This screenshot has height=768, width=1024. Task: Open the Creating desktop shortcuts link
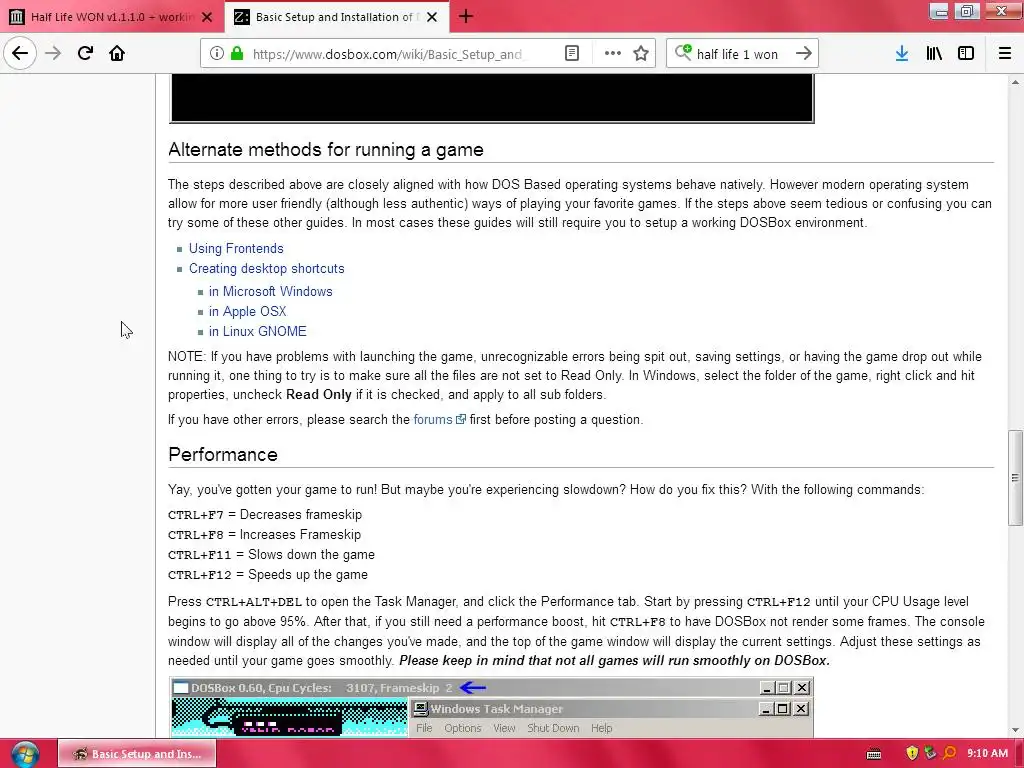pyautogui.click(x=266, y=268)
